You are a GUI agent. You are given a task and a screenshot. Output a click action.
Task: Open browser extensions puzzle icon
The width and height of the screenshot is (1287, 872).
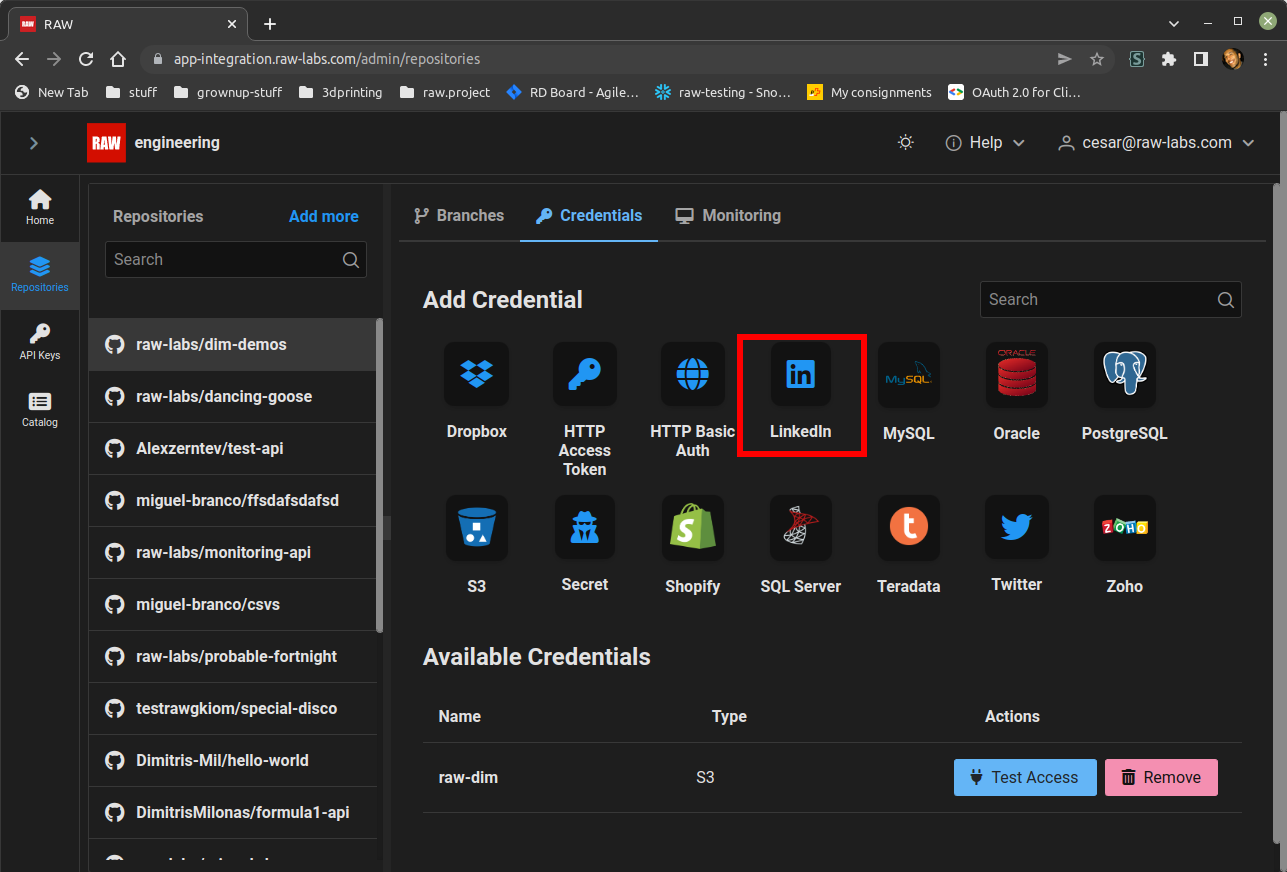pos(1168,59)
